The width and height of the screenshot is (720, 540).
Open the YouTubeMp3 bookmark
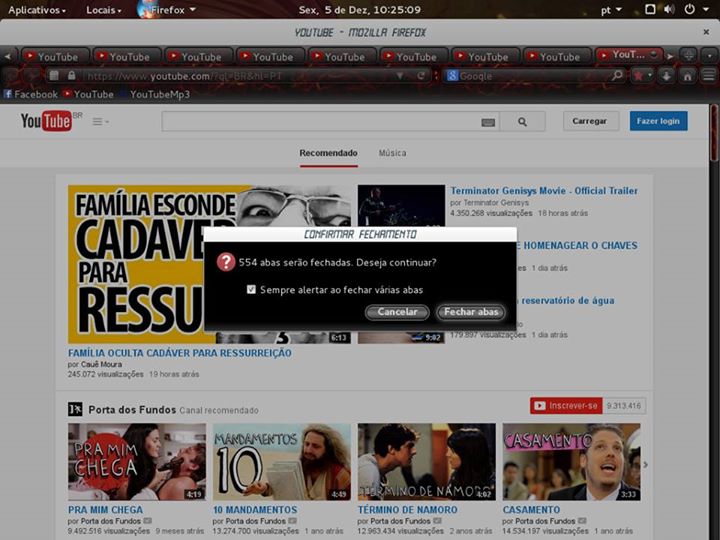pyautogui.click(x=154, y=94)
